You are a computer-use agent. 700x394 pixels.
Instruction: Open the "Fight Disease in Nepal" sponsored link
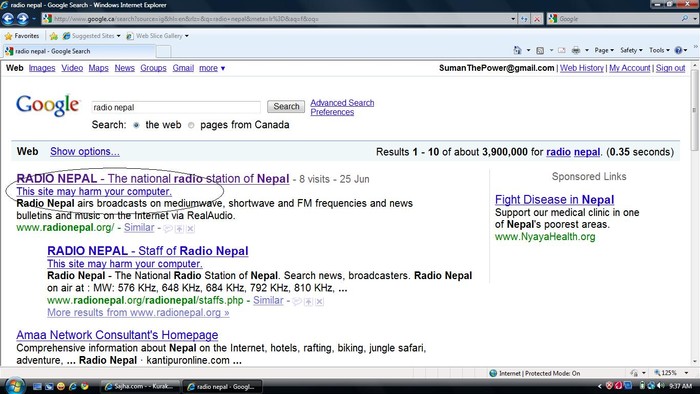[554, 200]
